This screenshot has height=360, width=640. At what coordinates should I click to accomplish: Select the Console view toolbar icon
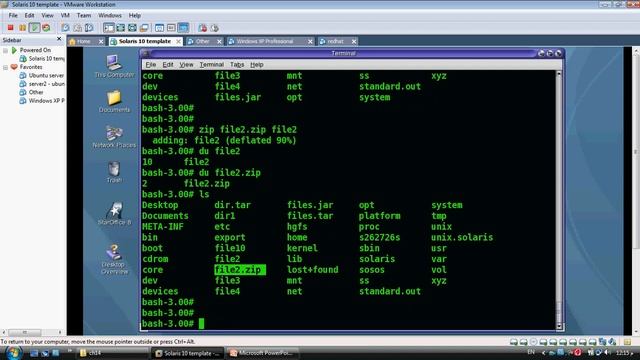pos(183,28)
